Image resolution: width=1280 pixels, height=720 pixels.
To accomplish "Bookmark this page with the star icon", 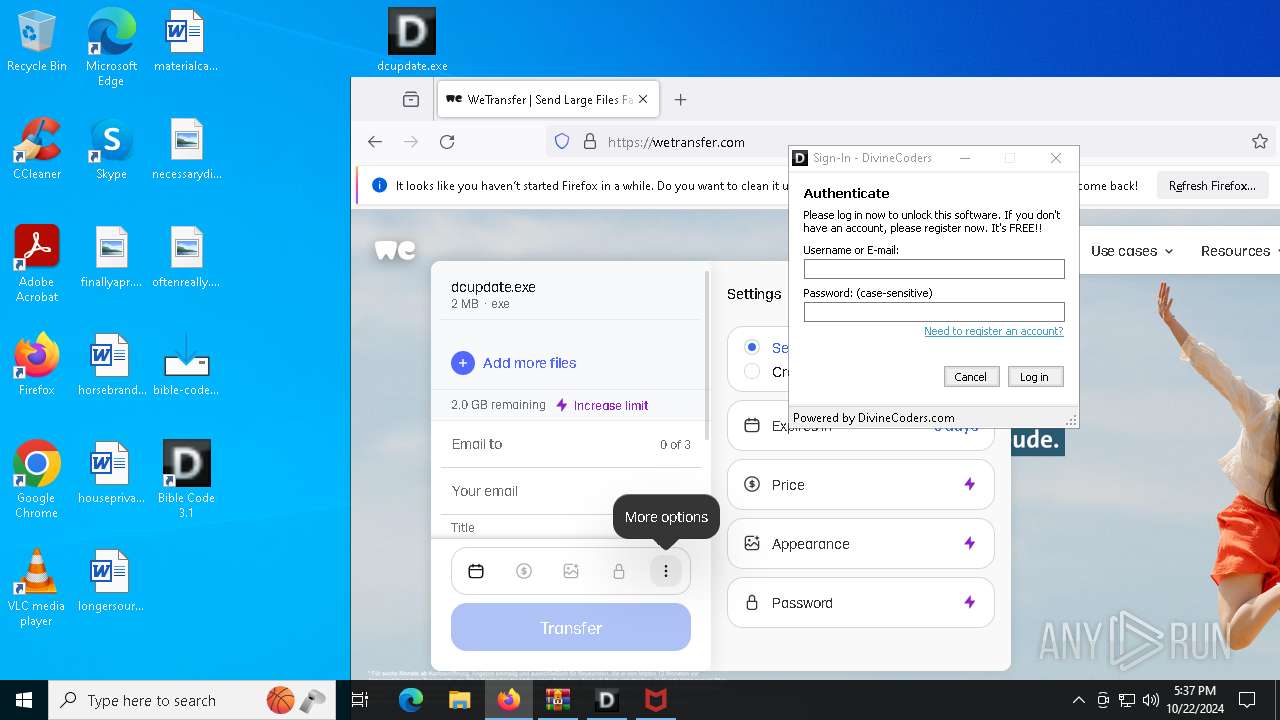I will (1260, 142).
